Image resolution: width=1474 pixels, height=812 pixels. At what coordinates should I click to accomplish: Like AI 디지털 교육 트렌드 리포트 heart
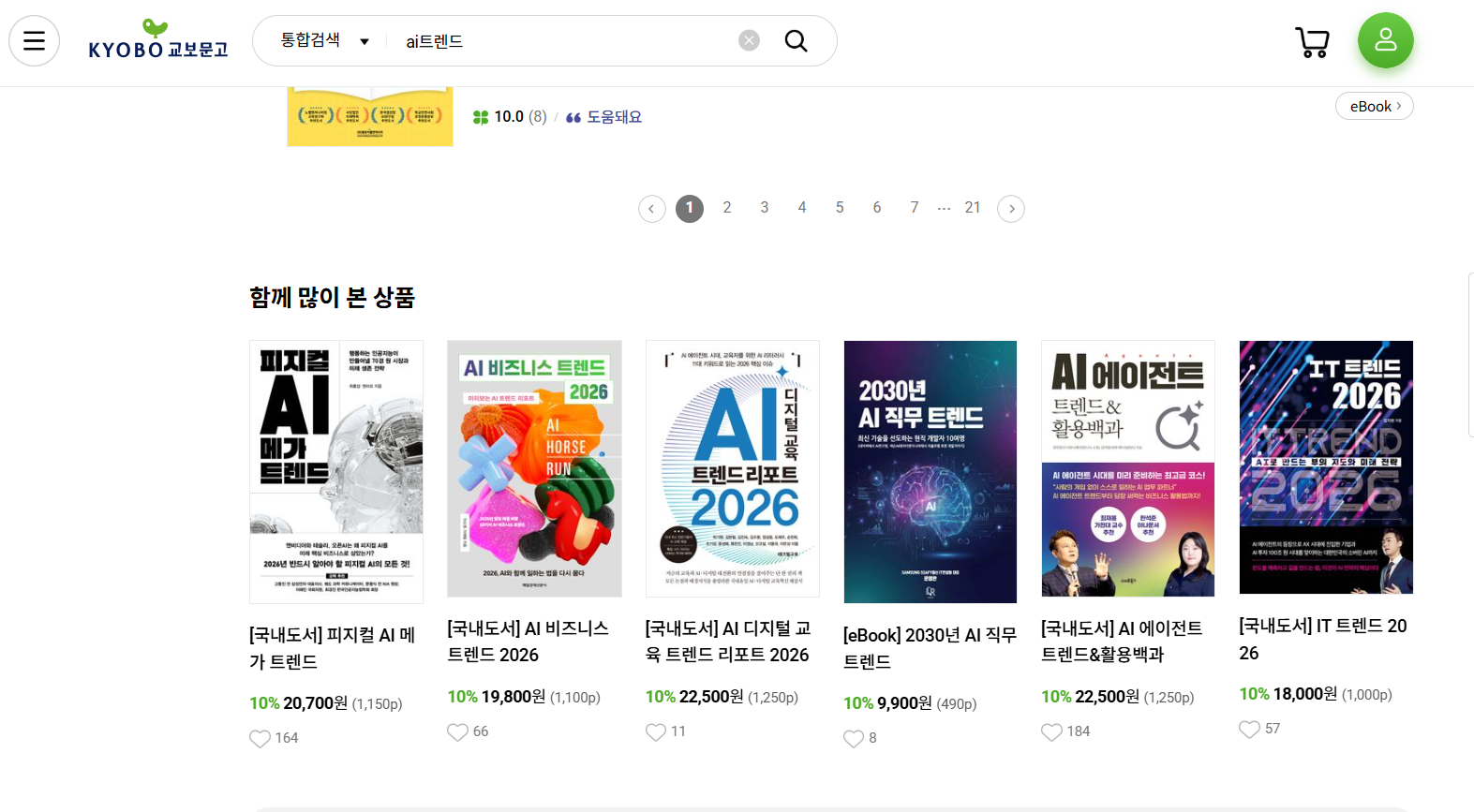pos(656,731)
